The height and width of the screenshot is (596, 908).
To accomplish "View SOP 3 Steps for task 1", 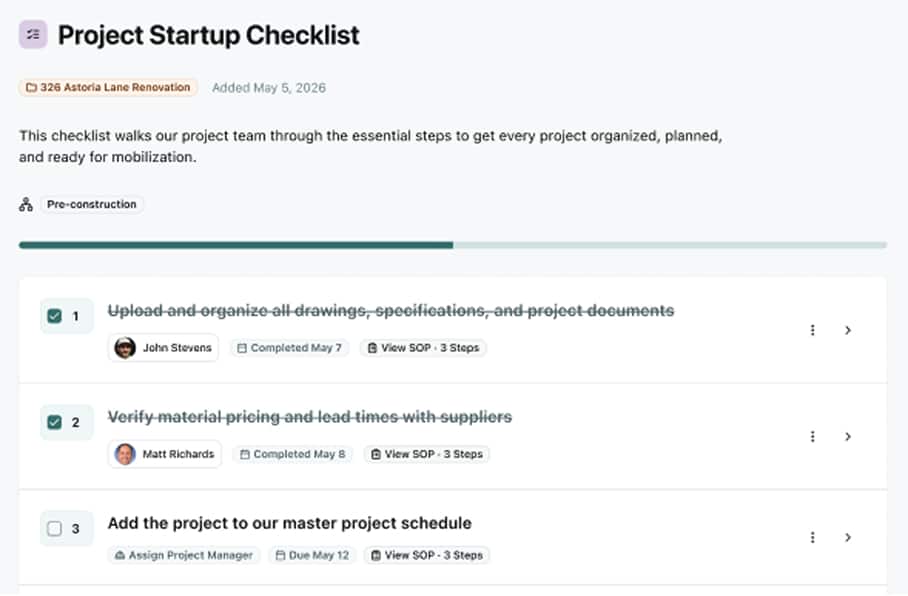I will point(423,348).
